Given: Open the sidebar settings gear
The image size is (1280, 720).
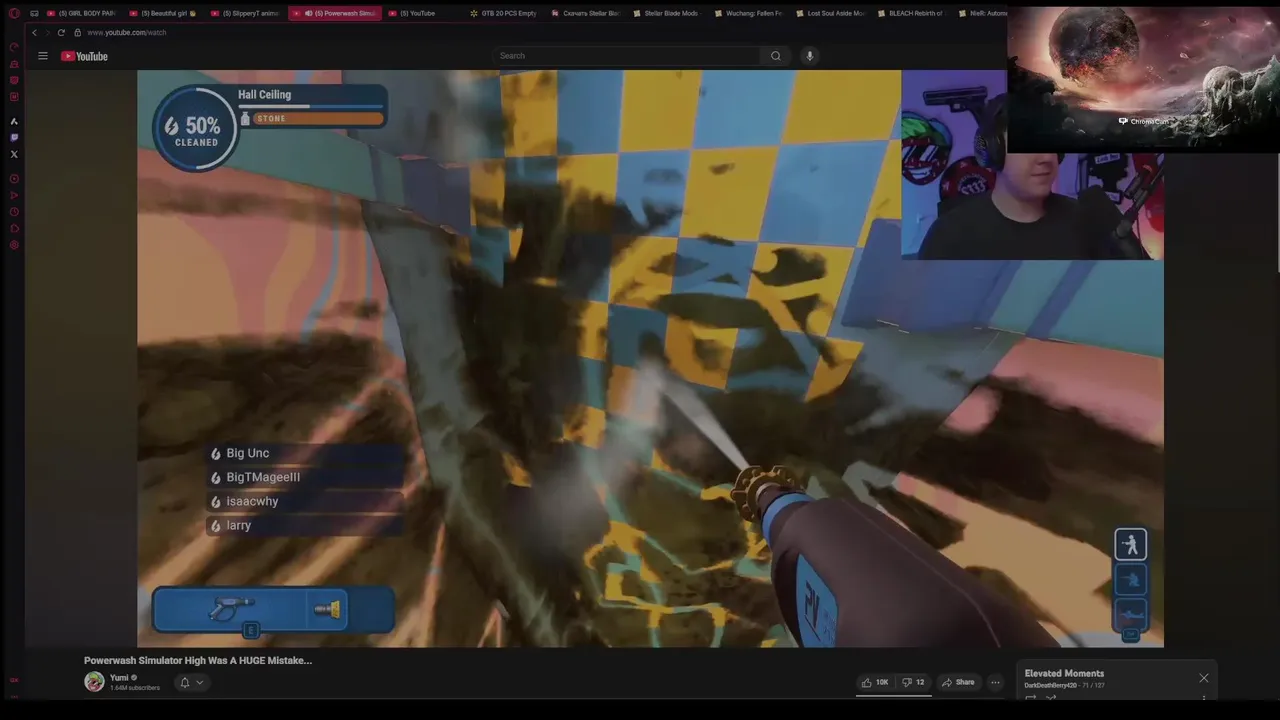Looking at the screenshot, I should coord(14,245).
